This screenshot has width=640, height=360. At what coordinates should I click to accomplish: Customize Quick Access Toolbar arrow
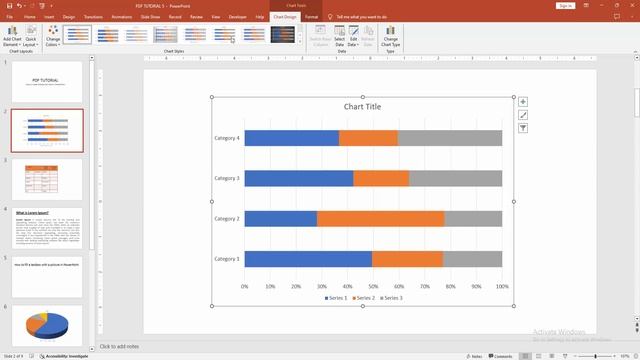coord(51,6)
